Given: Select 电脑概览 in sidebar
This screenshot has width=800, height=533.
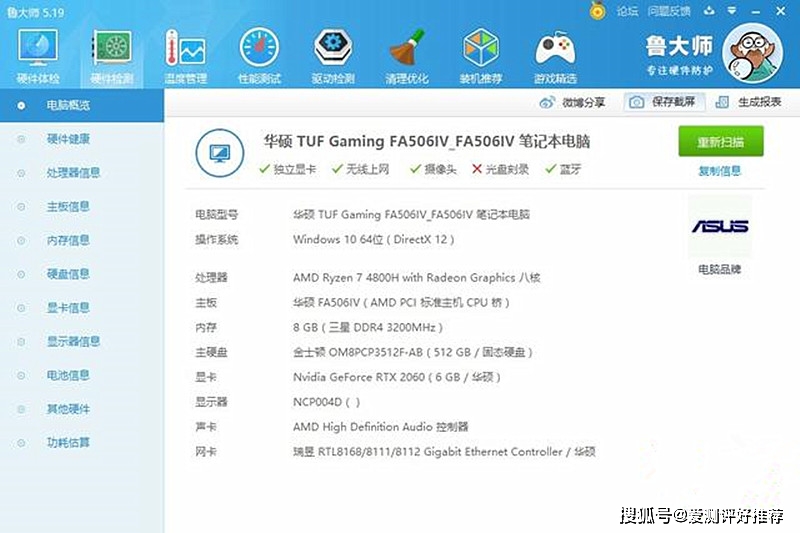Looking at the screenshot, I should click(82, 105).
